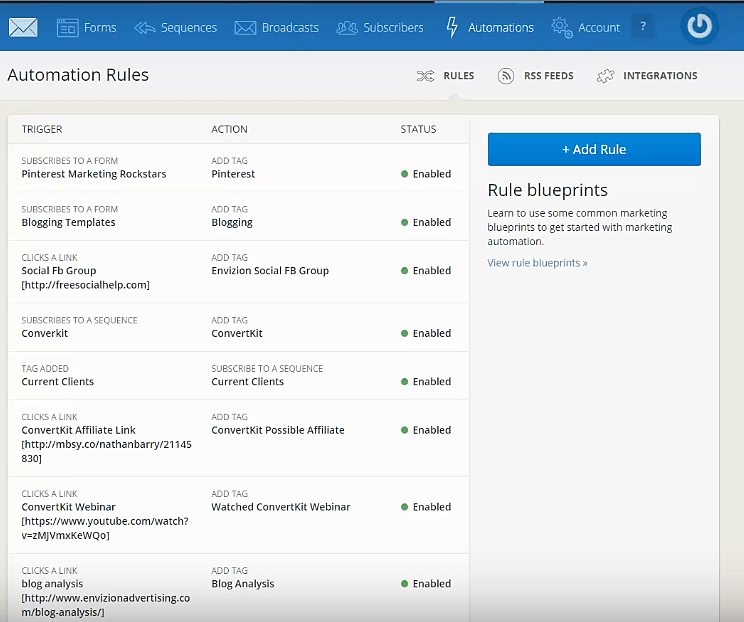Click the RSS feed icon
The height and width of the screenshot is (622, 744).
[x=506, y=76]
